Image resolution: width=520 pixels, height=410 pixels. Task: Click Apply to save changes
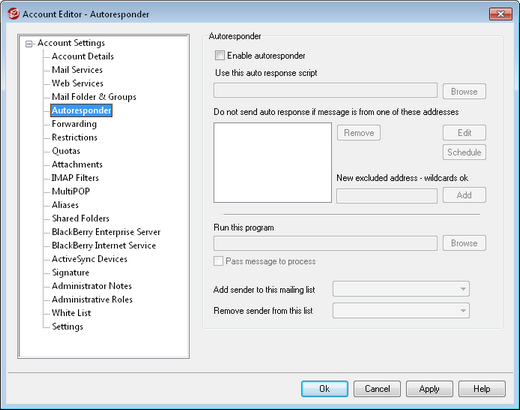429,389
